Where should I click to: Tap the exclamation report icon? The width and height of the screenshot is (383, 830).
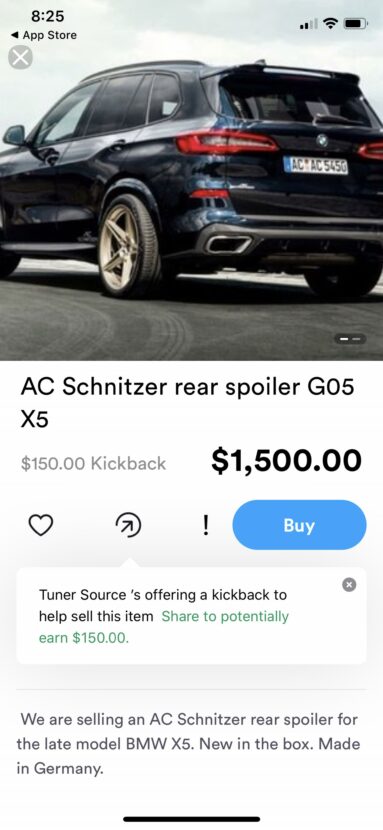pyautogui.click(x=205, y=525)
